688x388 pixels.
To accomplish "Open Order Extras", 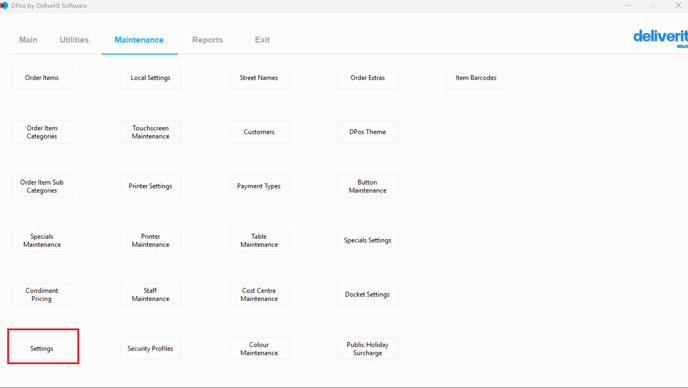I will (368, 78).
